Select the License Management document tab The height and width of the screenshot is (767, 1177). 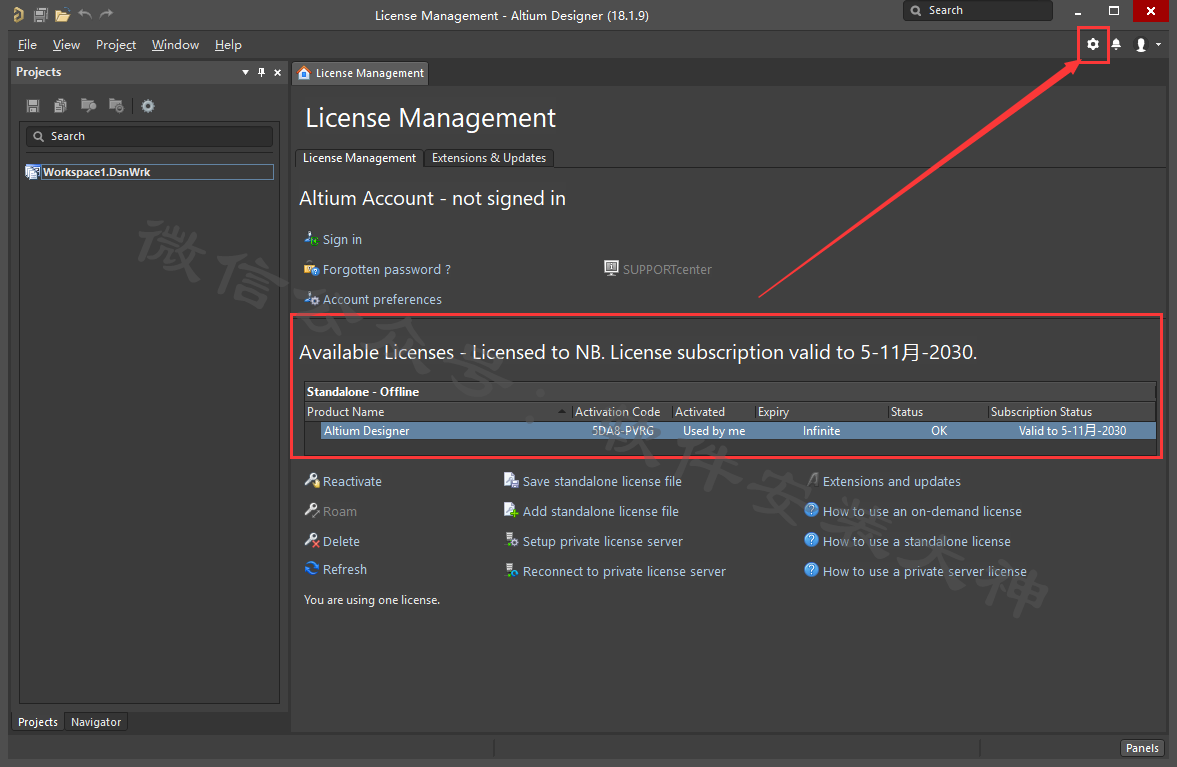pos(361,73)
